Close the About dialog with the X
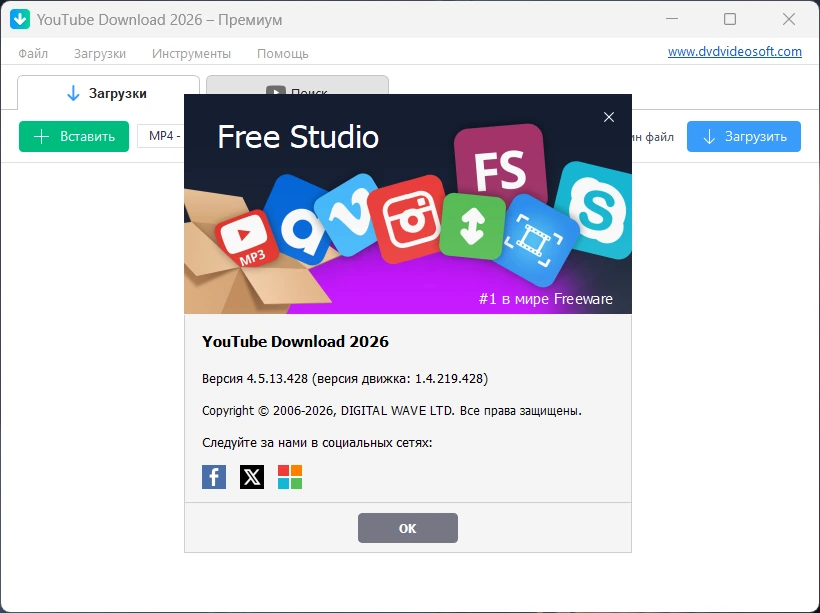820x613 pixels. [x=609, y=117]
